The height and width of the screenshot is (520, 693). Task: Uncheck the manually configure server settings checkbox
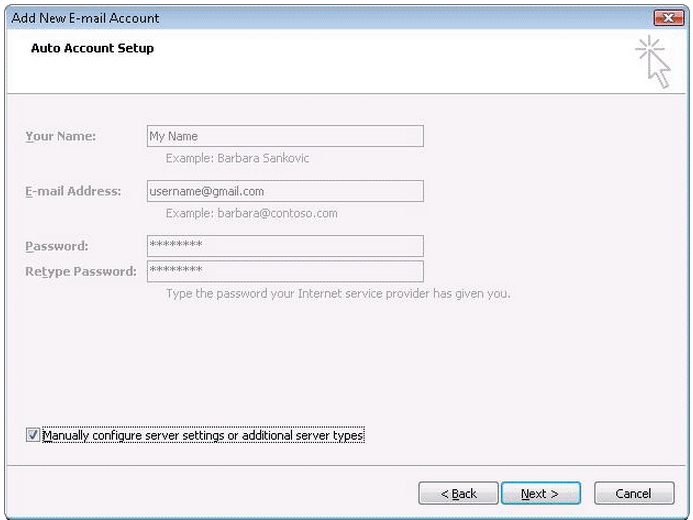[x=33, y=436]
